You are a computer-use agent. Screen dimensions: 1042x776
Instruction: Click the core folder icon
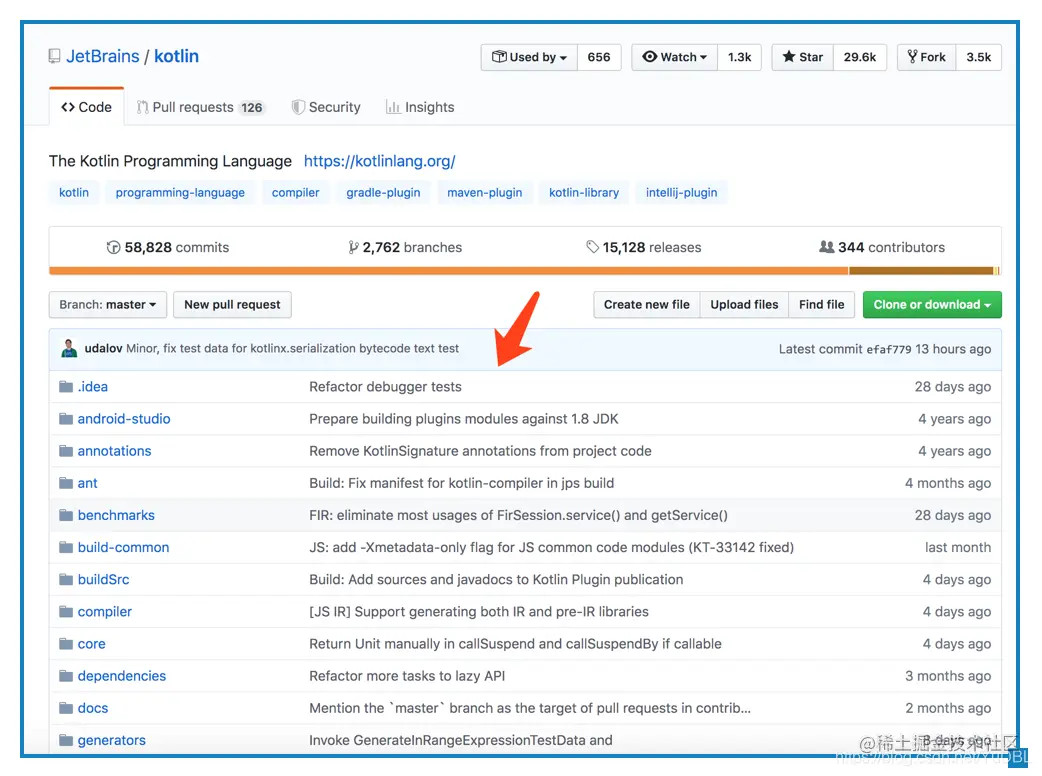(66, 644)
